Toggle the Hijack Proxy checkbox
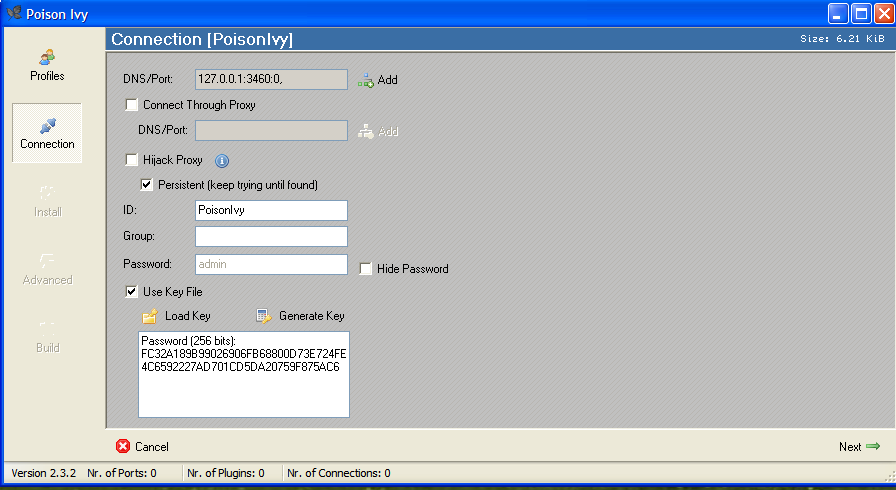 pos(132,160)
